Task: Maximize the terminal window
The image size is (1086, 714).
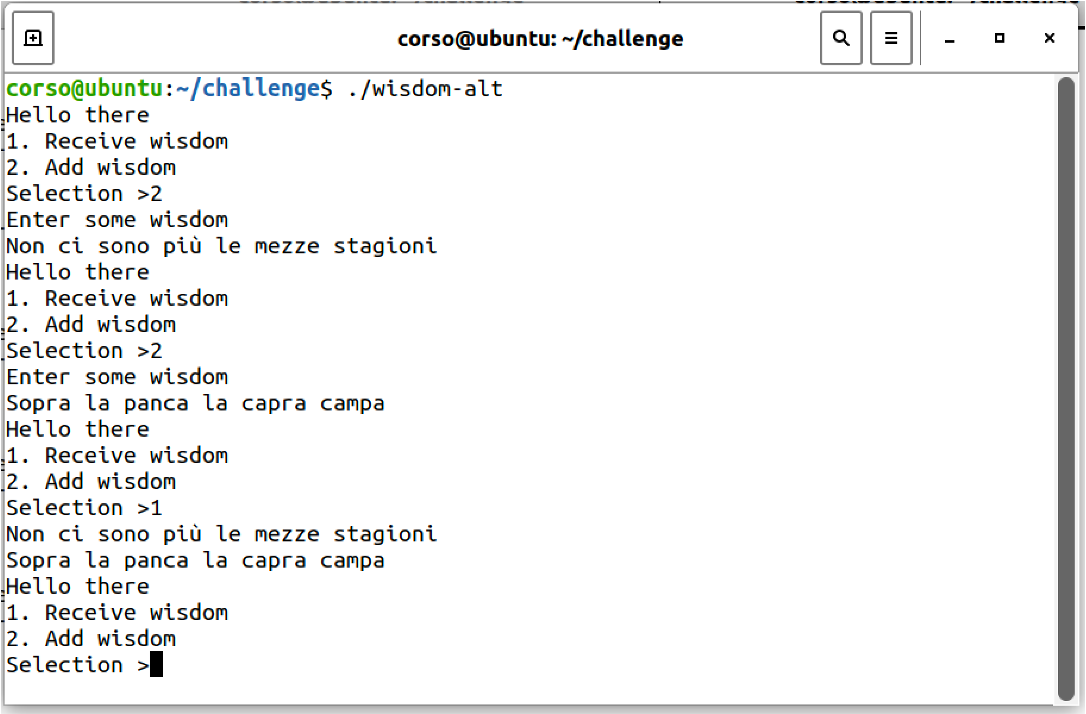Action: [x=999, y=38]
